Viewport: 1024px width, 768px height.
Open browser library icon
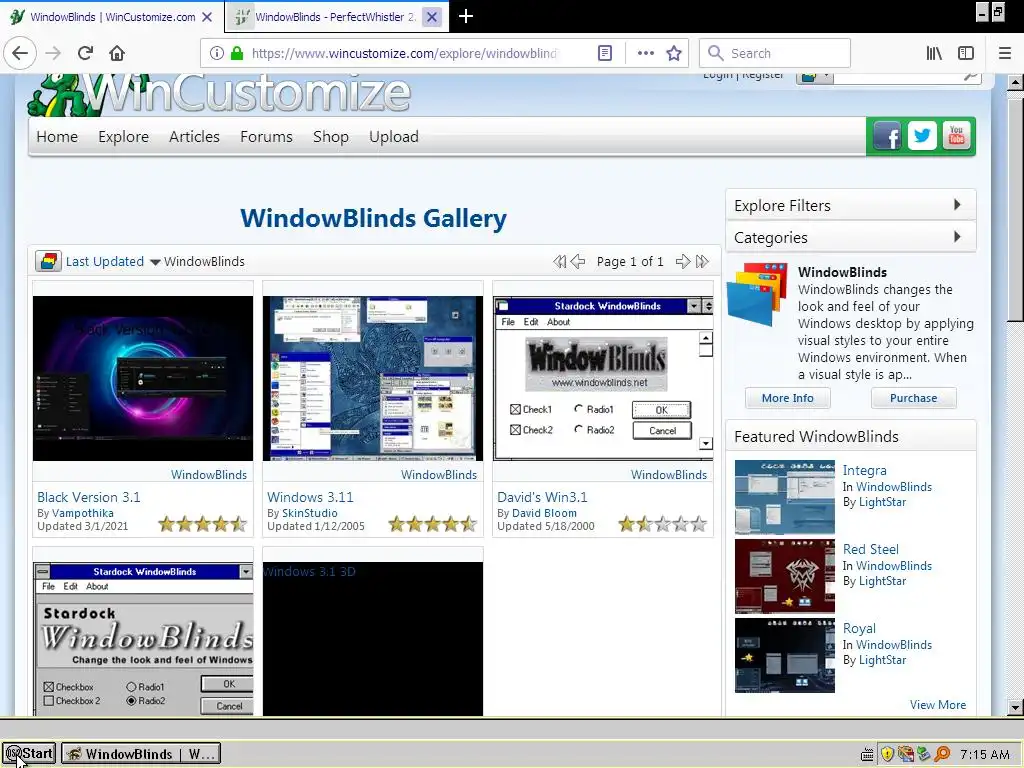coord(934,53)
